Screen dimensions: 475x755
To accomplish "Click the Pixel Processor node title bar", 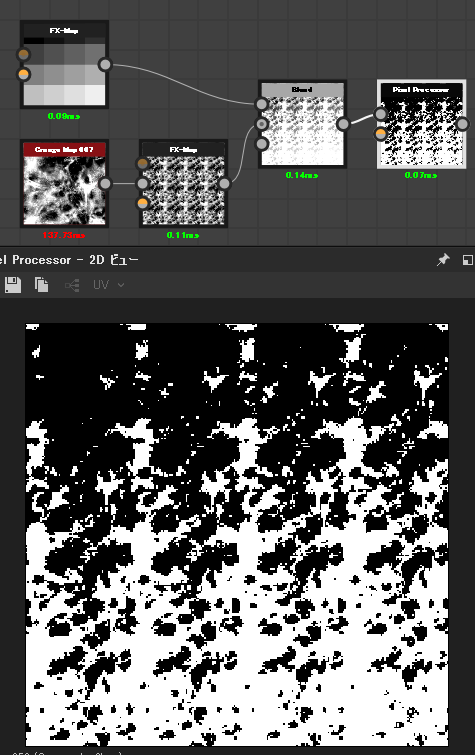I will pos(422,90).
